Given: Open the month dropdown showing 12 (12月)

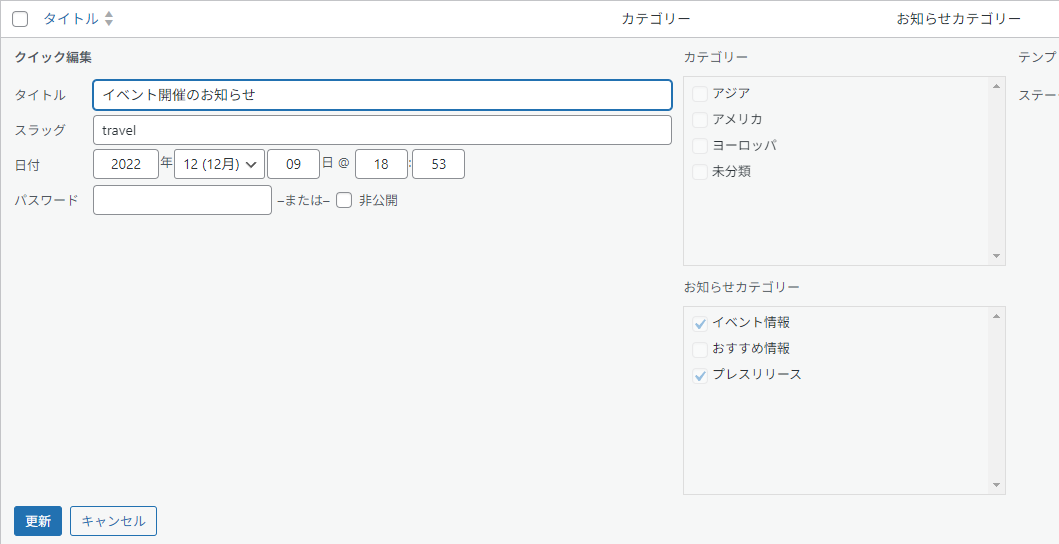Looking at the screenshot, I should click(219, 164).
